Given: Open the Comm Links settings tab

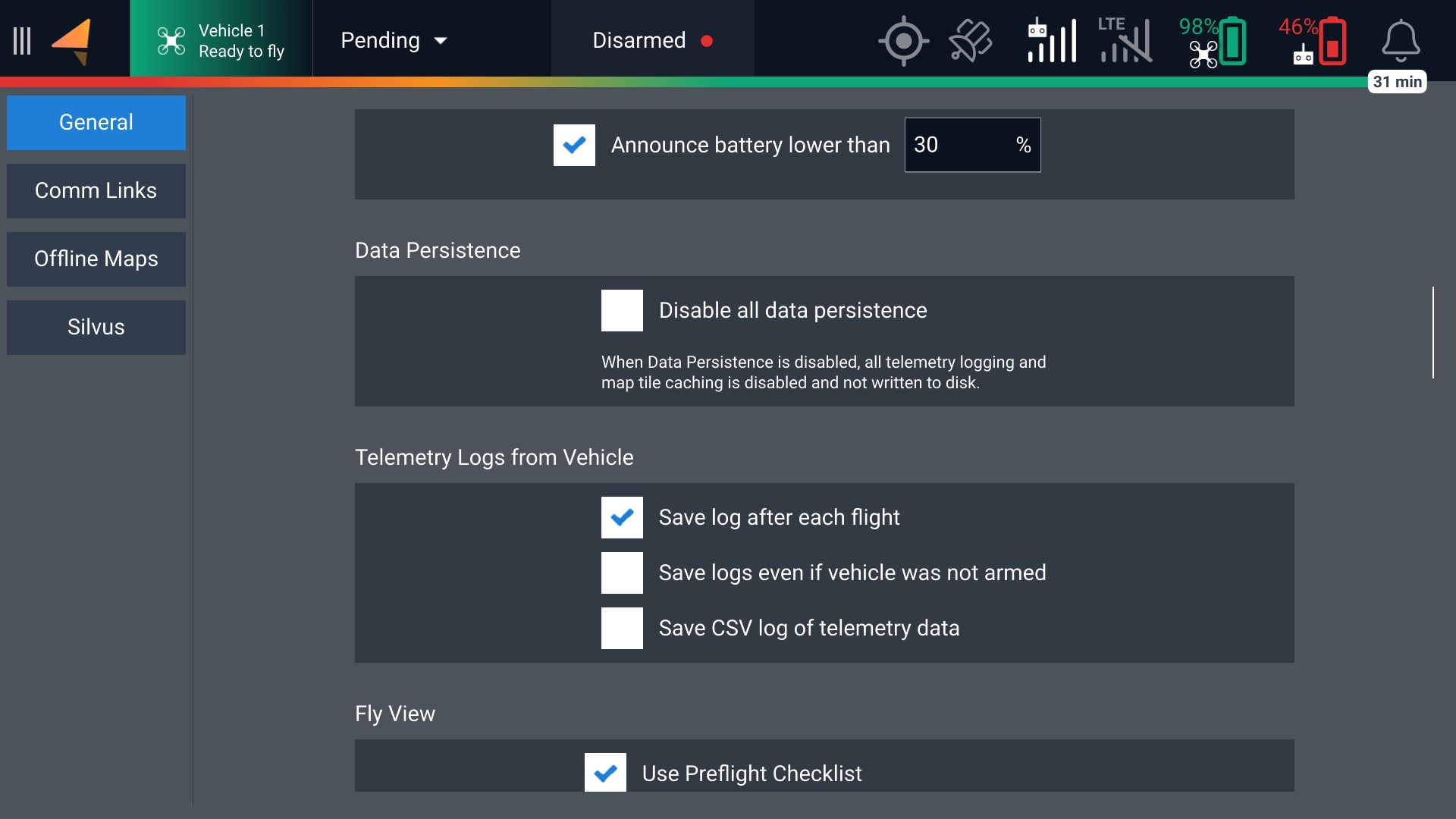Looking at the screenshot, I should 96,191.
